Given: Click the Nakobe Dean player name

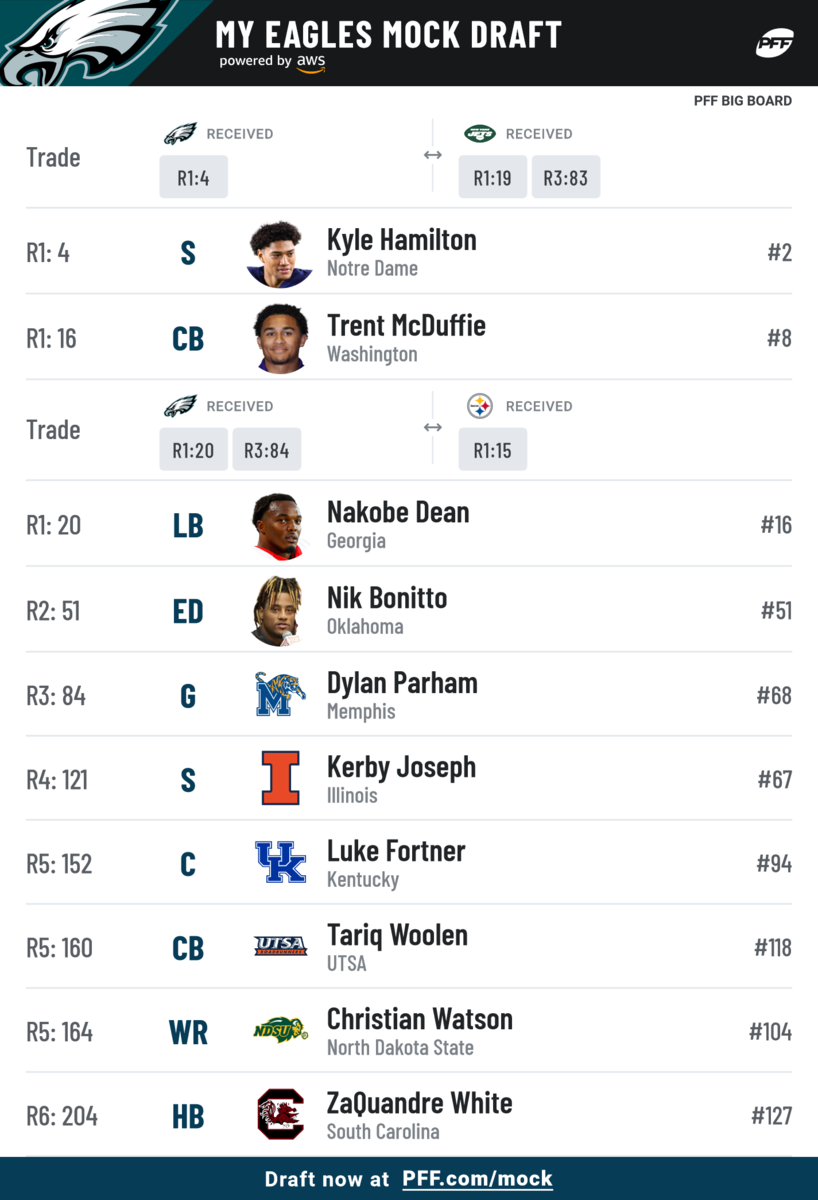Looking at the screenshot, I should [397, 513].
